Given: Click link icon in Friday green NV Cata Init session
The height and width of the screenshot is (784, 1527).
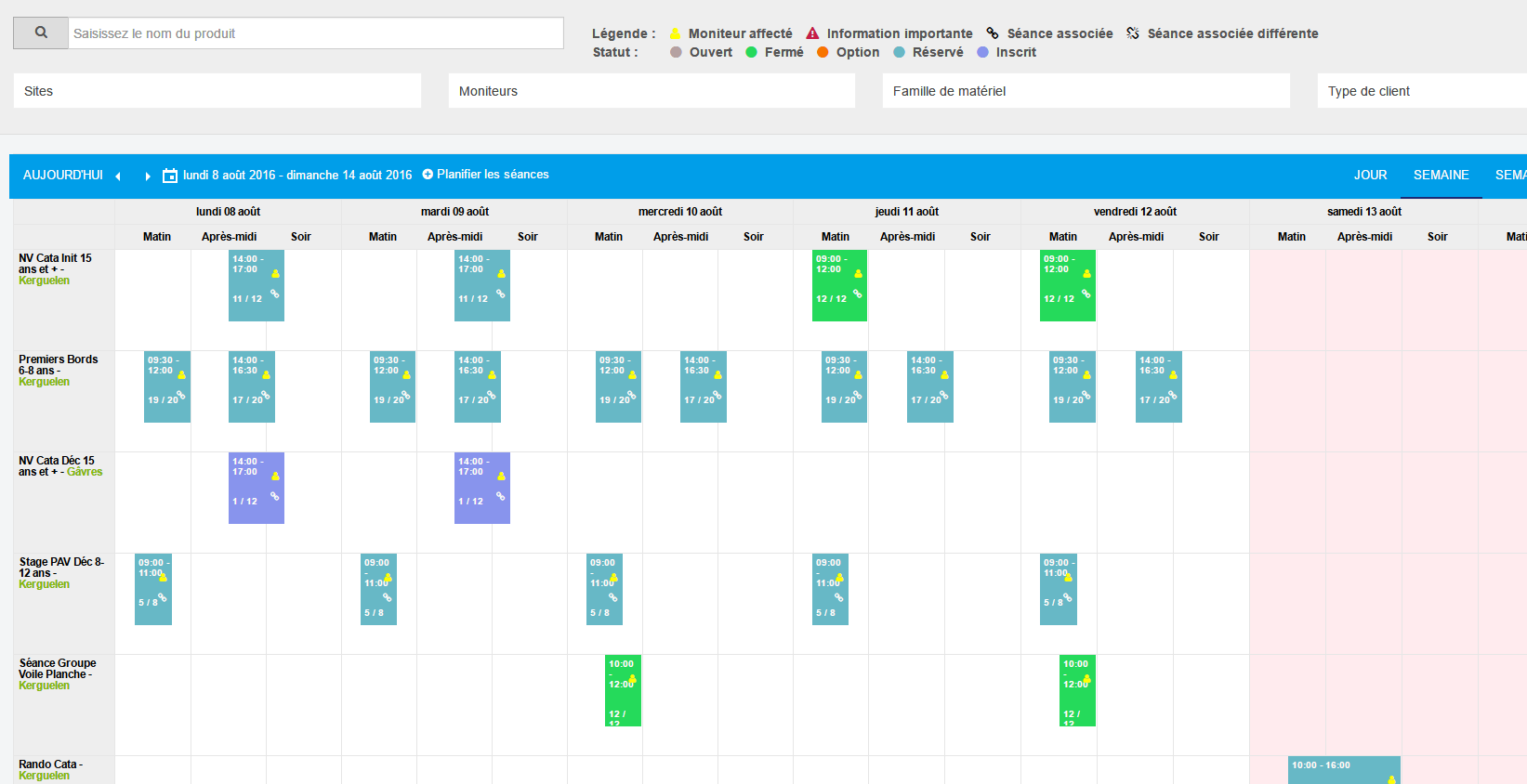Looking at the screenshot, I should pos(1086,294).
